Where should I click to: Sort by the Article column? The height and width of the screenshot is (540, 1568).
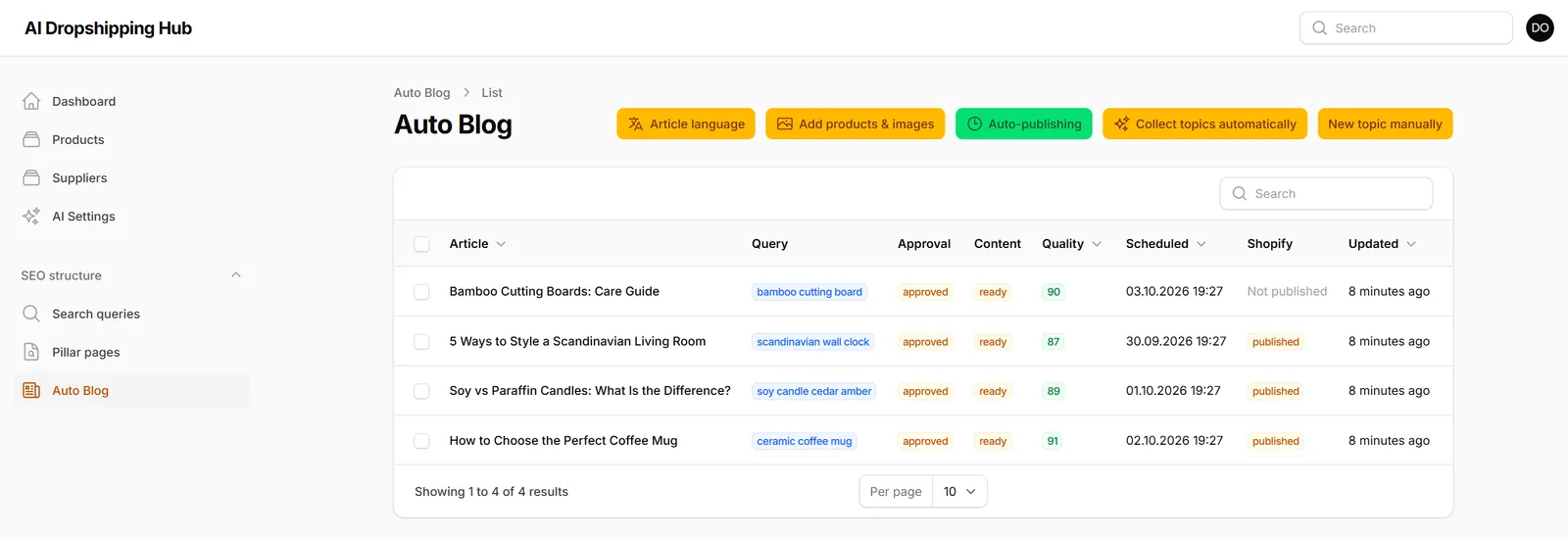click(x=477, y=243)
